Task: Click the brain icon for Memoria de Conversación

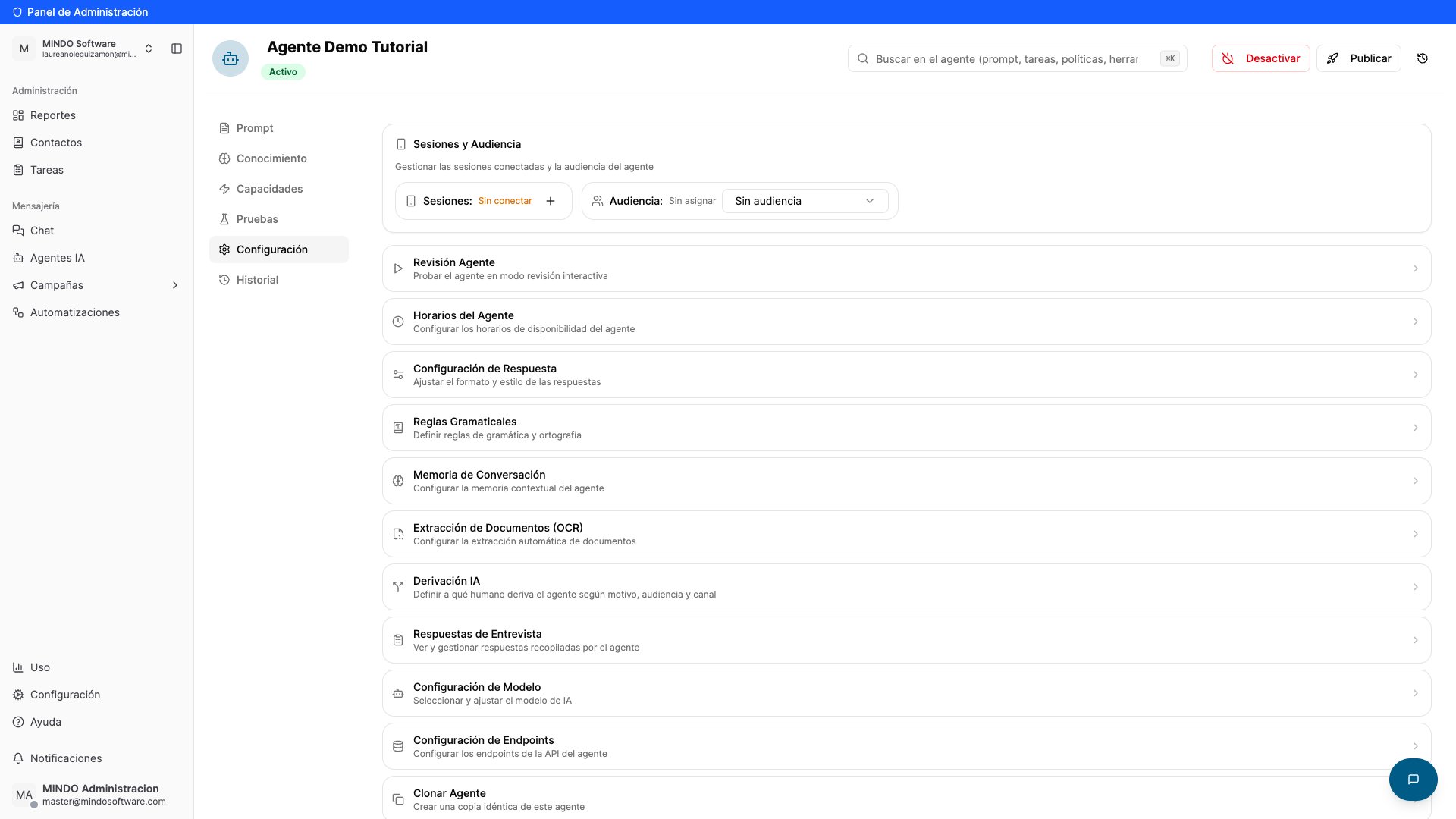Action: point(398,481)
